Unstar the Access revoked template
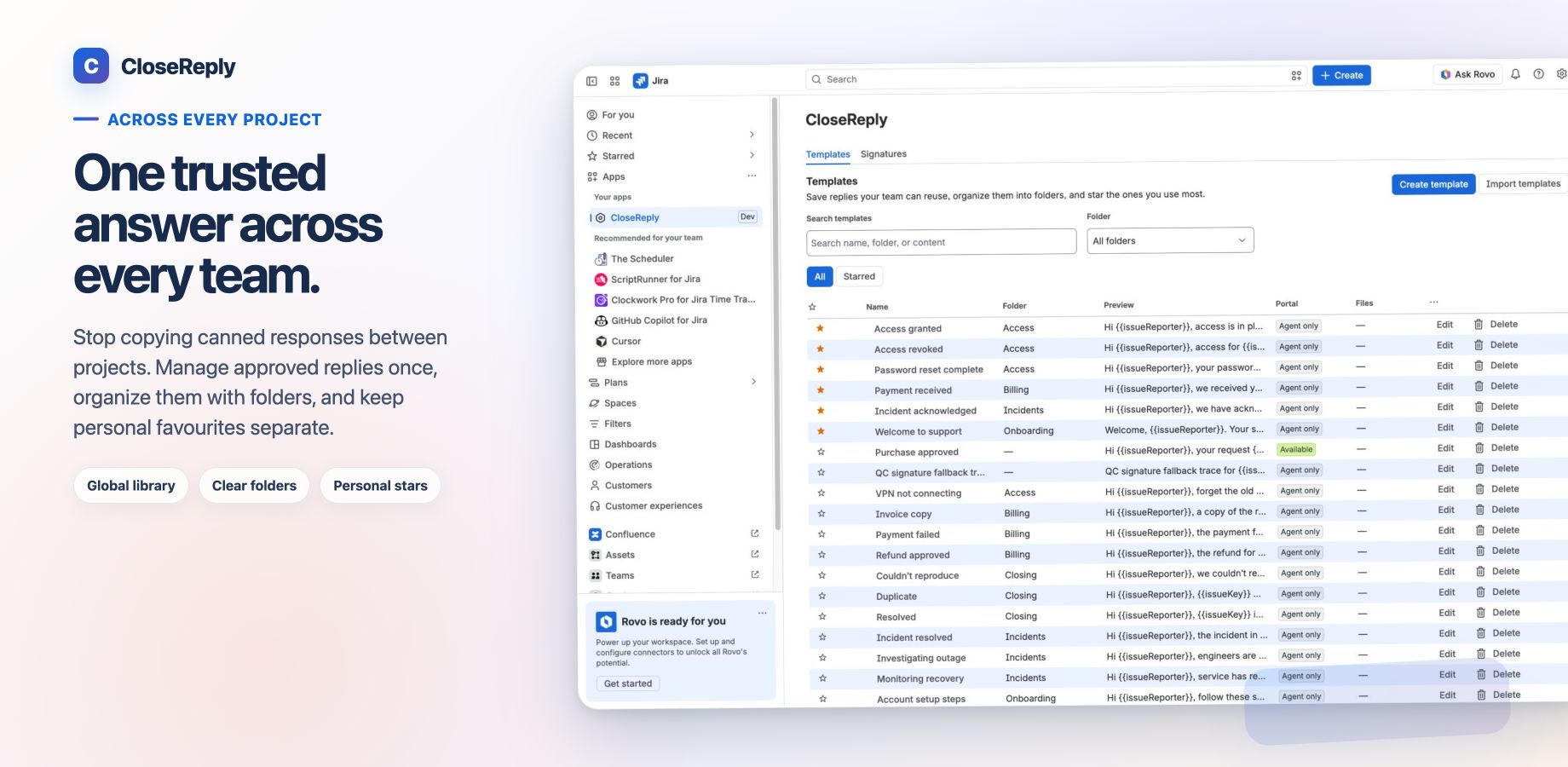This screenshot has width=1568, height=767. click(x=820, y=349)
